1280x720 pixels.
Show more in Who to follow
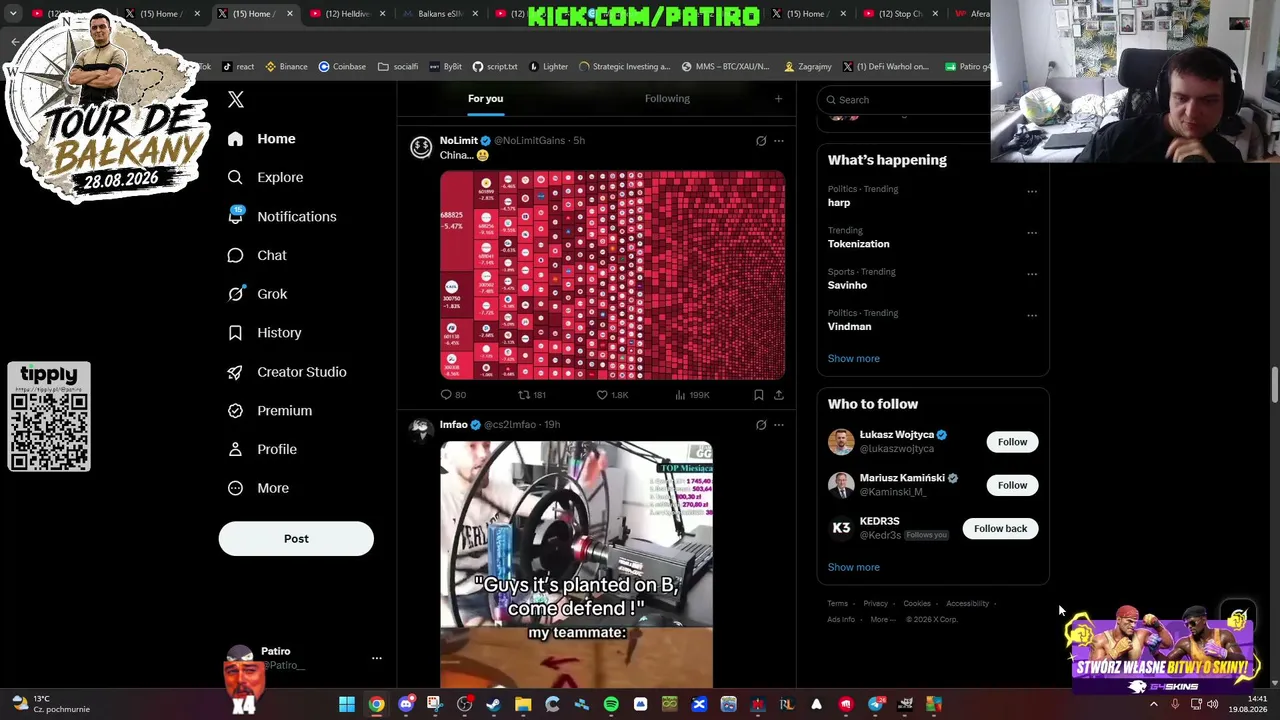[854, 567]
